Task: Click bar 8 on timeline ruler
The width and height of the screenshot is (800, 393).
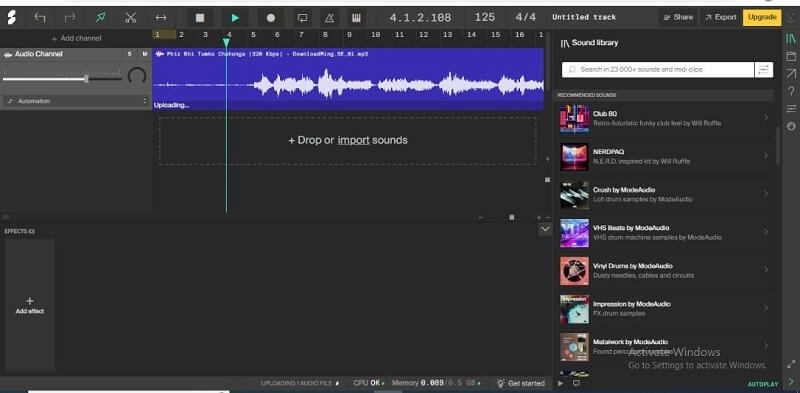Action: coord(325,35)
